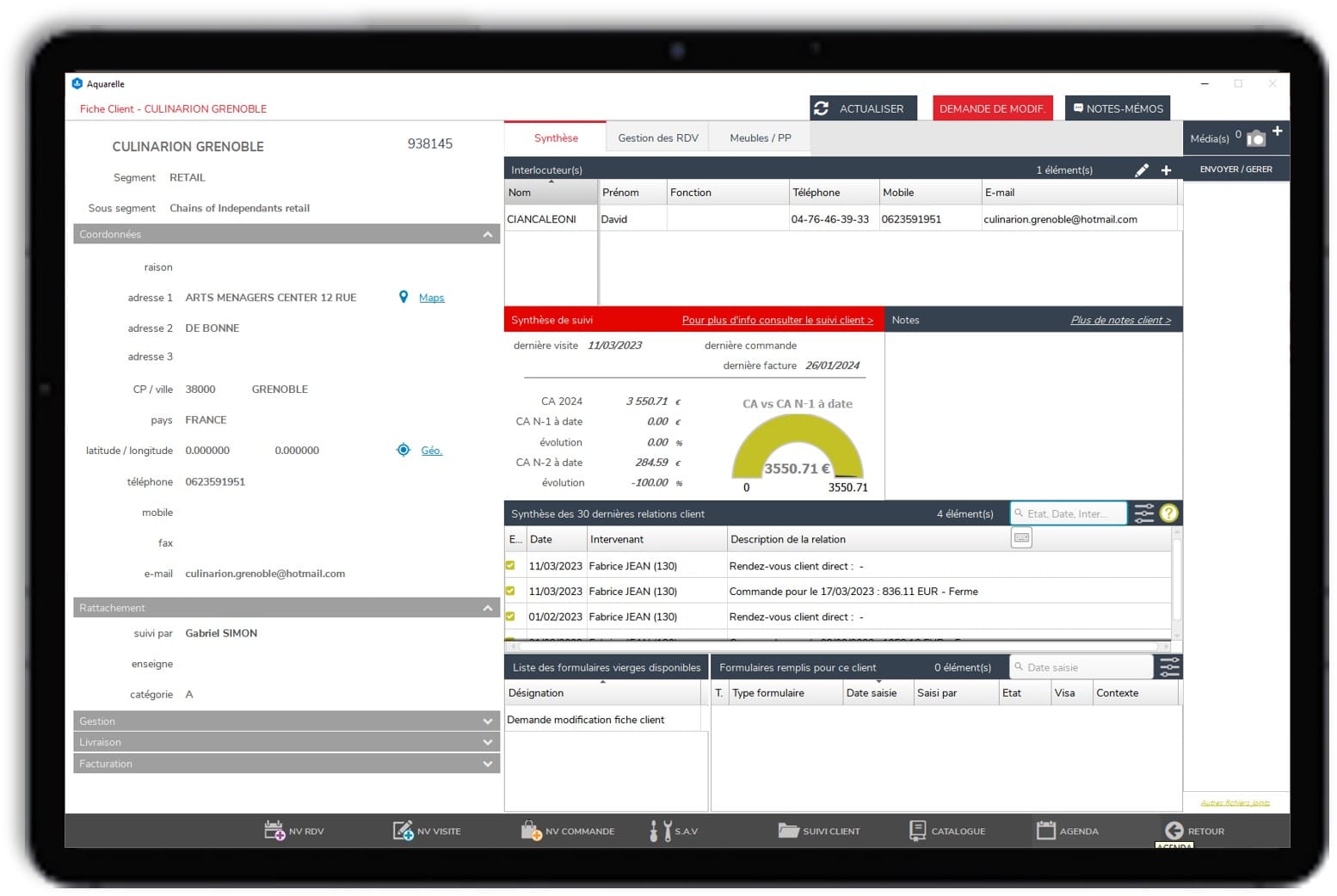Sort by Désignation column header

[x=602, y=693]
